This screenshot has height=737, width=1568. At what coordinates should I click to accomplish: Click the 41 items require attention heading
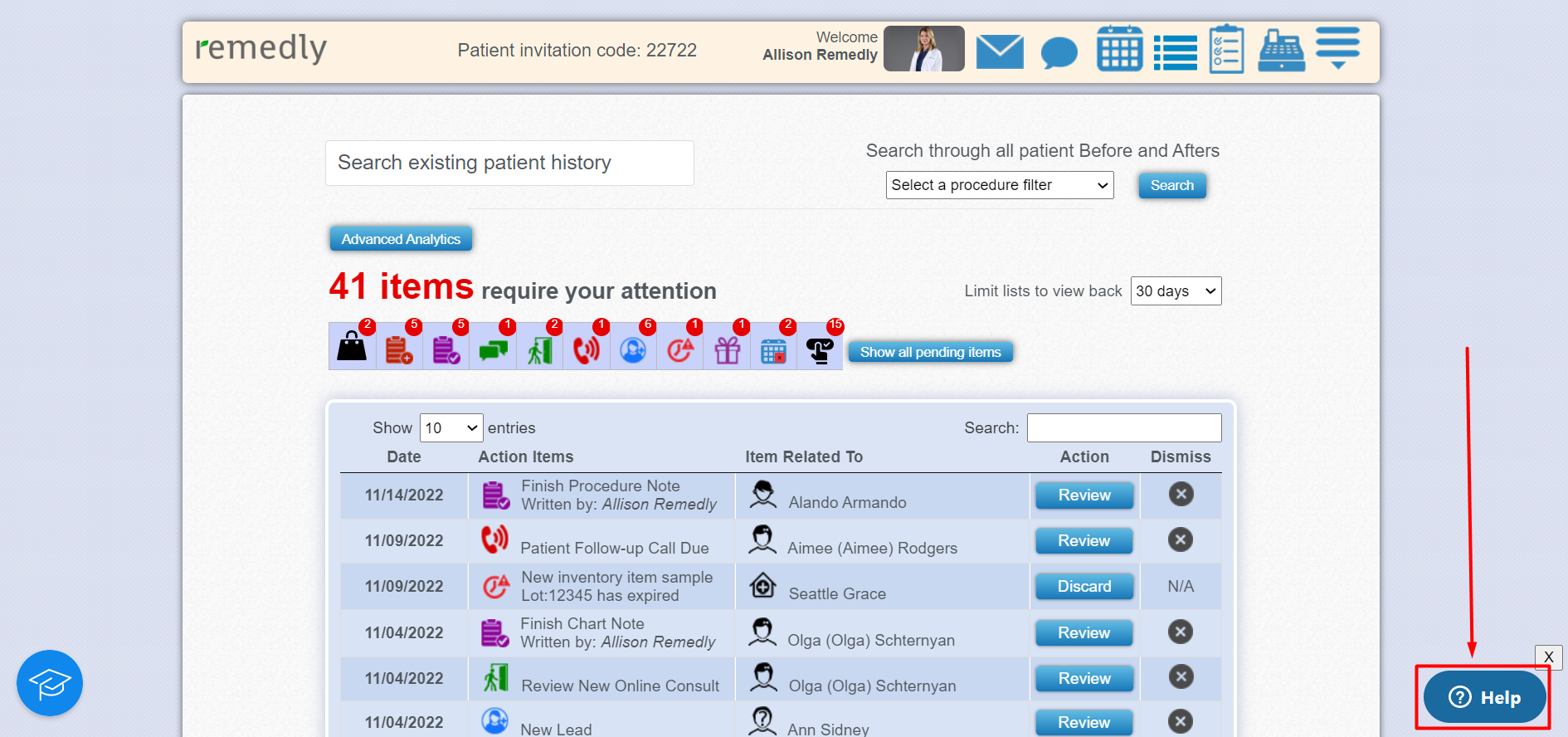click(x=523, y=287)
